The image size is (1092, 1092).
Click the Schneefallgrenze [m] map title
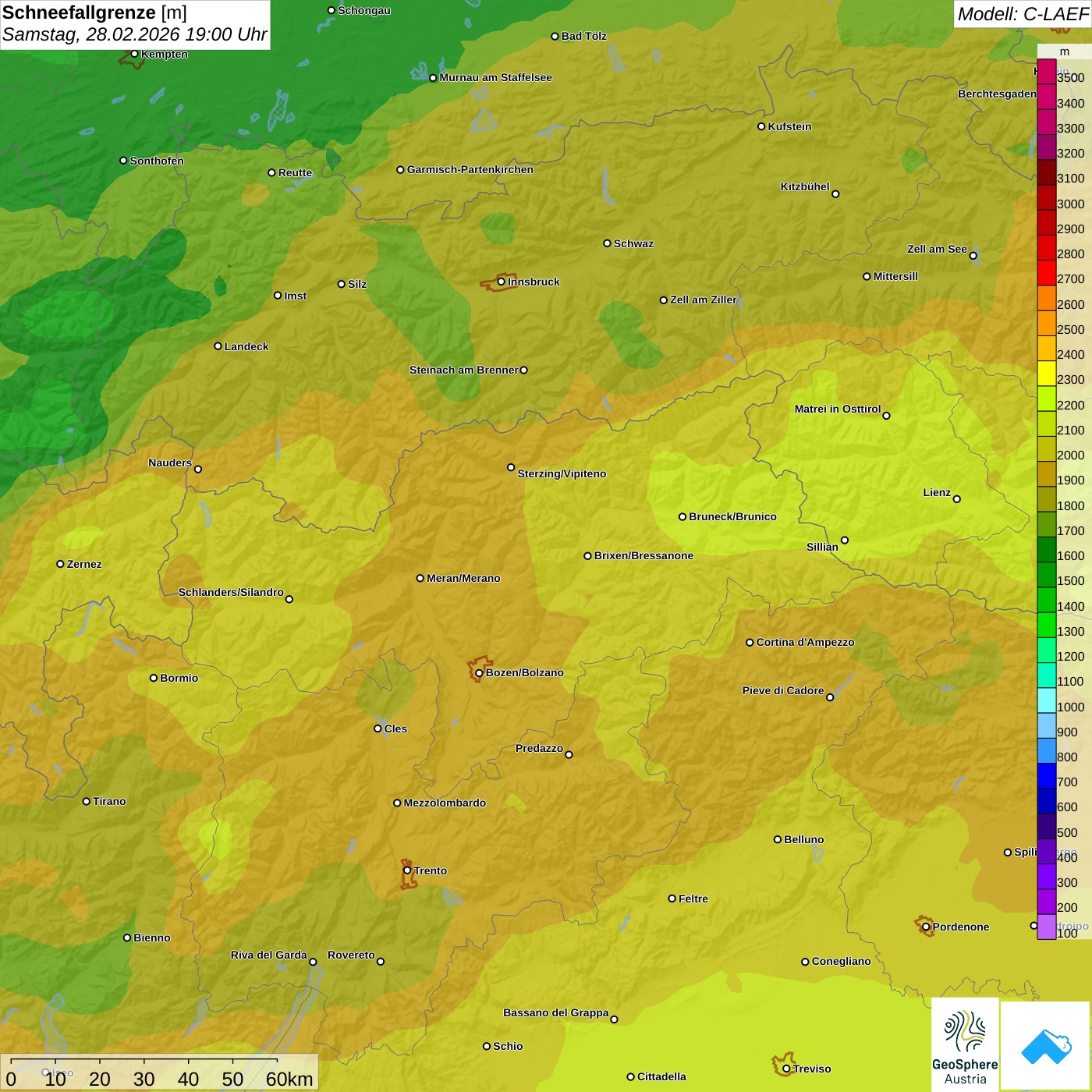(94, 12)
